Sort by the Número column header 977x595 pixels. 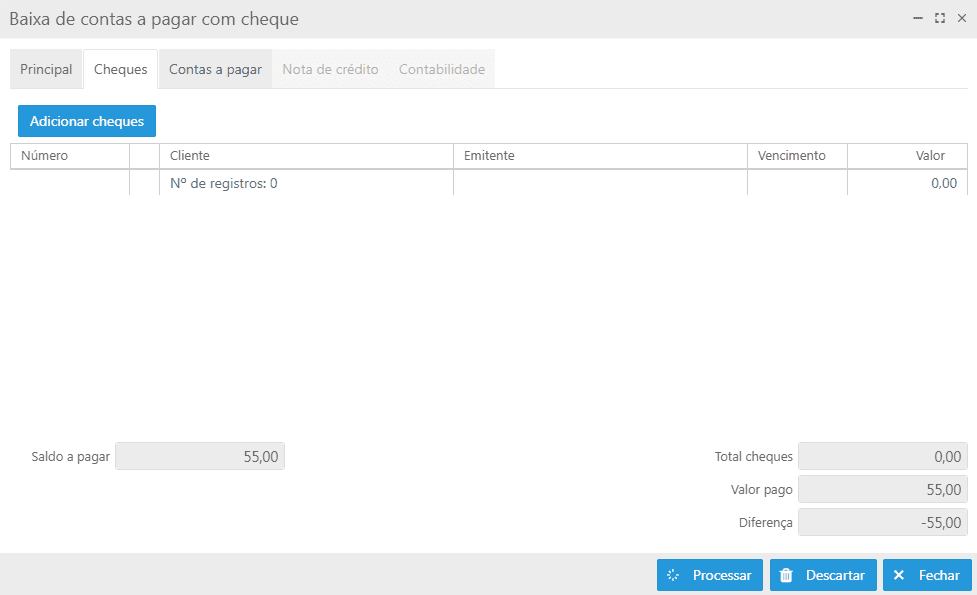[70, 156]
